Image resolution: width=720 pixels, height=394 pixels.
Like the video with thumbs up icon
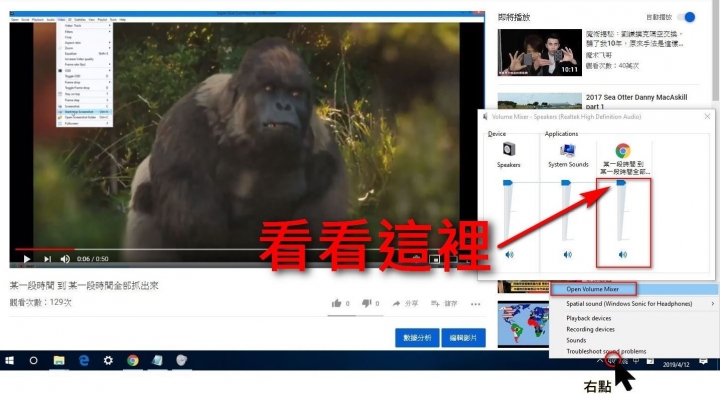point(337,303)
